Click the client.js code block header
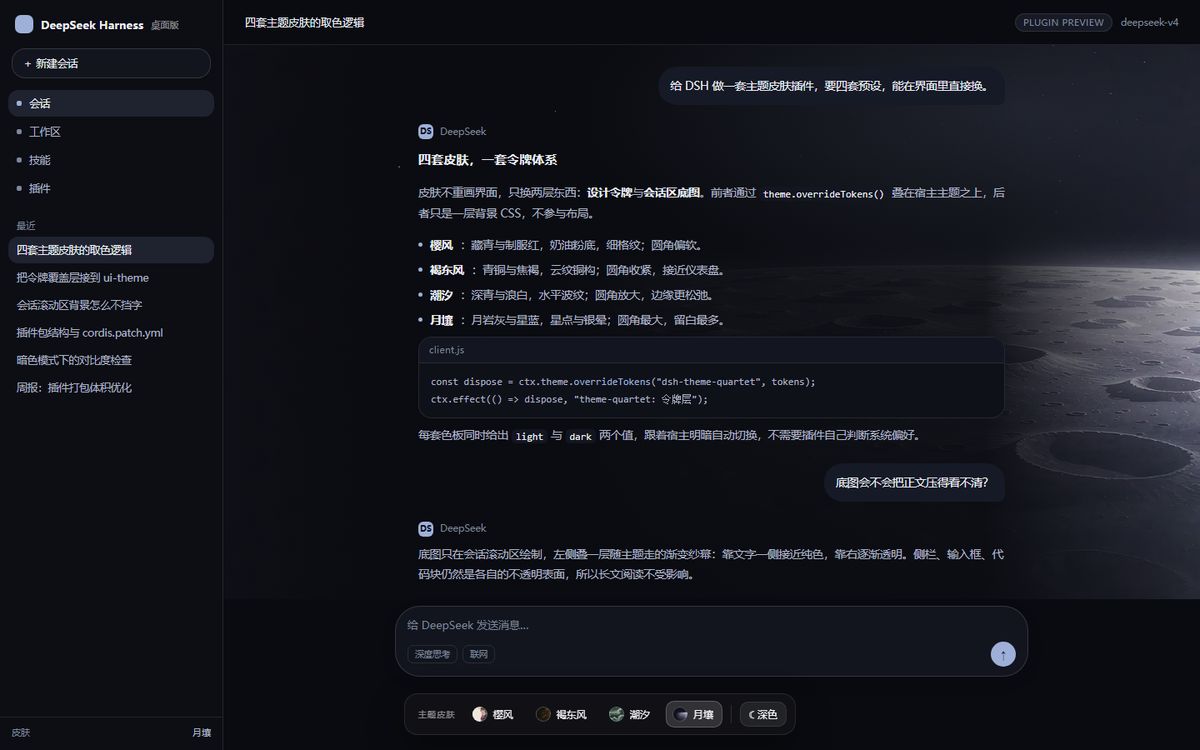The image size is (1200, 750). (x=711, y=350)
